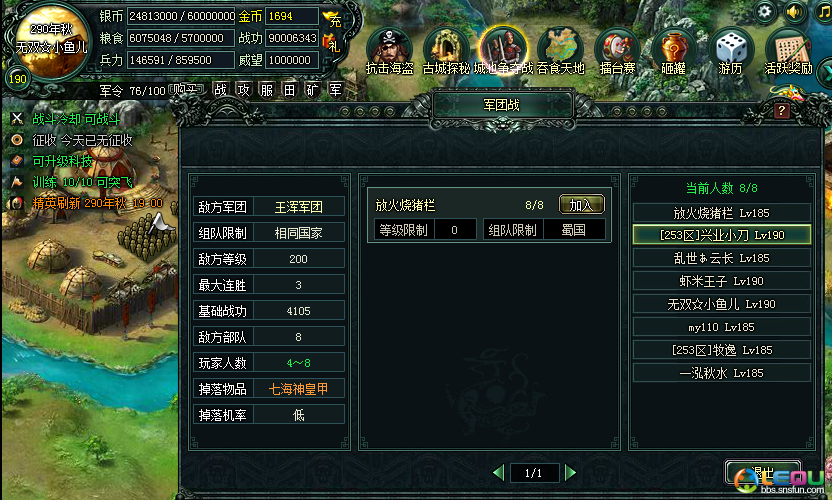Open the 古城探秘 ancient city icon
832x500 pixels.
coord(446,51)
